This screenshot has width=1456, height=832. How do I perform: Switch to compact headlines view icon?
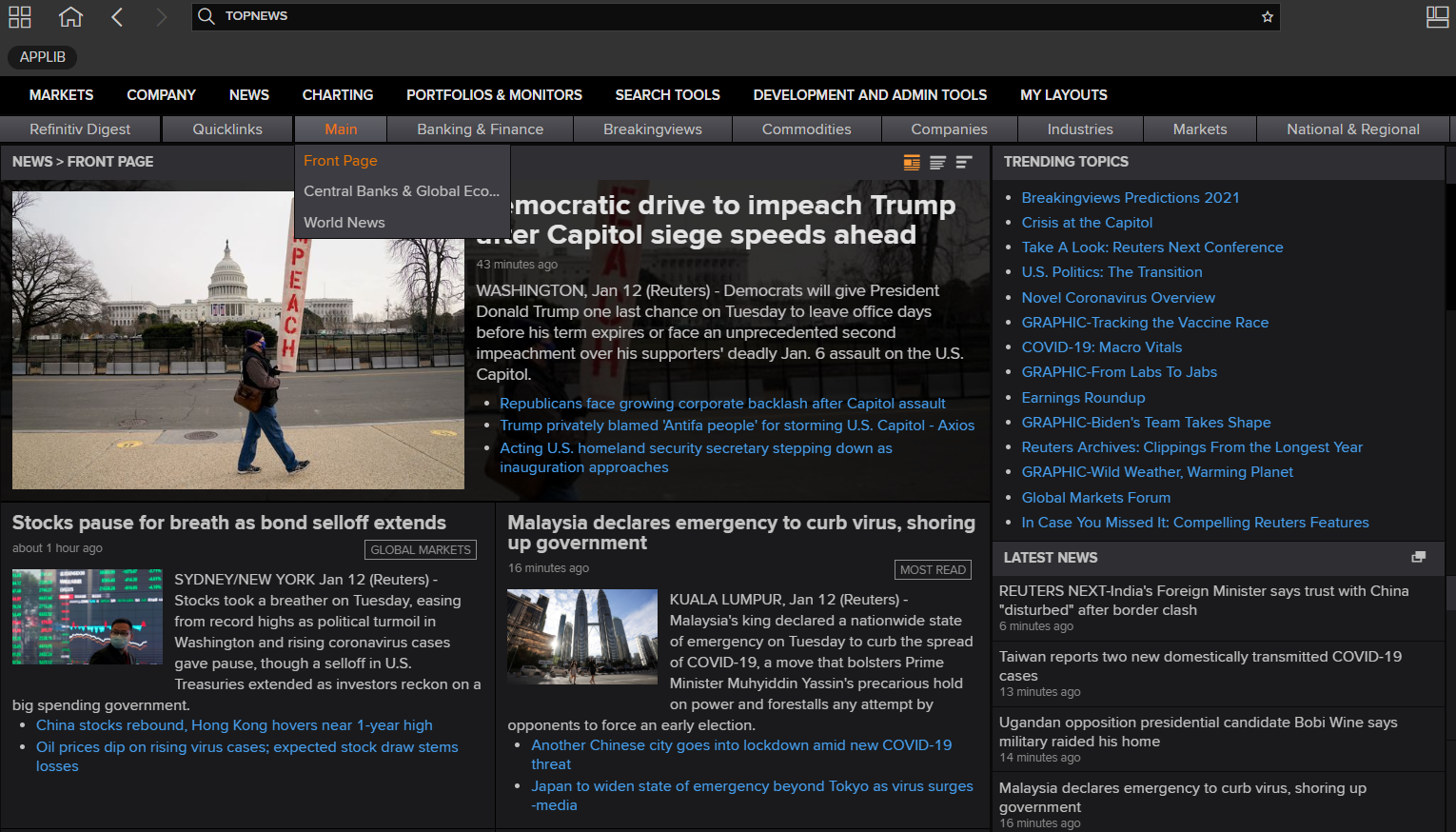[964, 163]
